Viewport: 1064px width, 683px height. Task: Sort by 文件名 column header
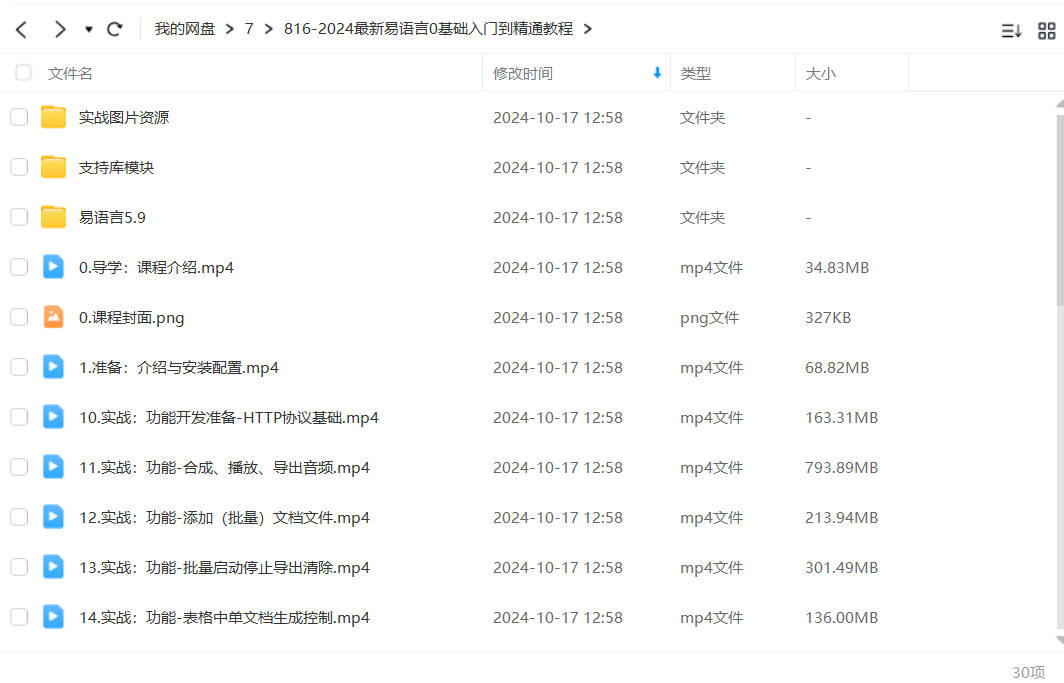click(x=70, y=73)
